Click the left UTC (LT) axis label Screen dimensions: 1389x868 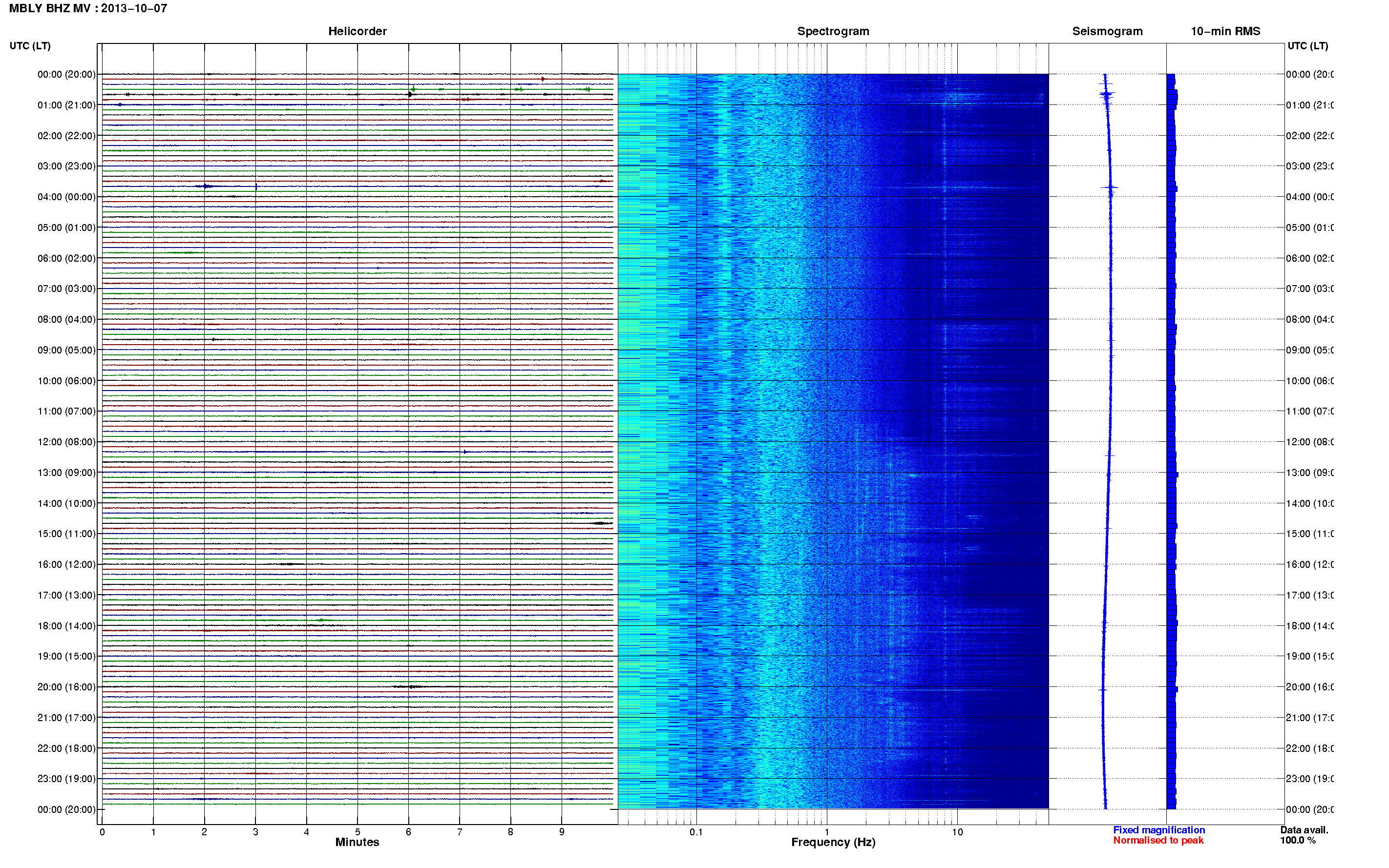[x=30, y=46]
